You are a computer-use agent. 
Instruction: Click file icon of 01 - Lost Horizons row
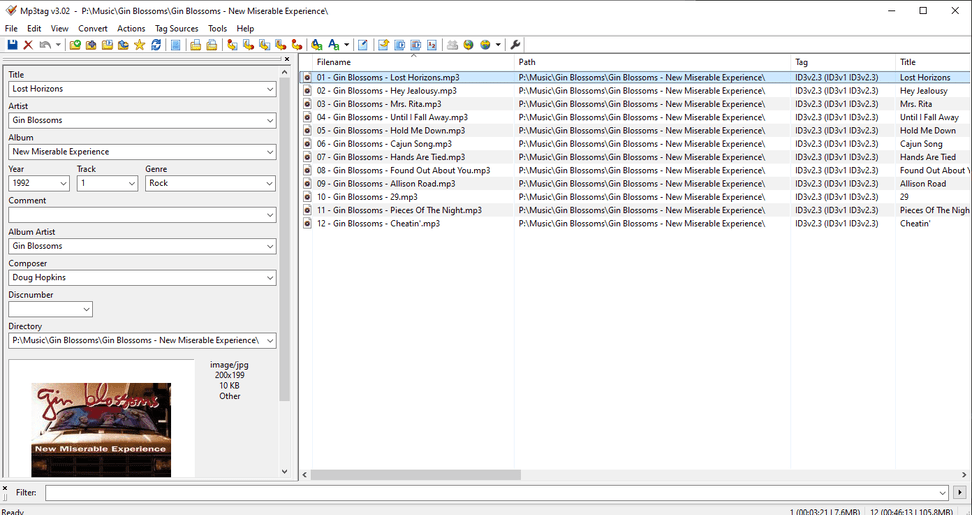click(307, 77)
